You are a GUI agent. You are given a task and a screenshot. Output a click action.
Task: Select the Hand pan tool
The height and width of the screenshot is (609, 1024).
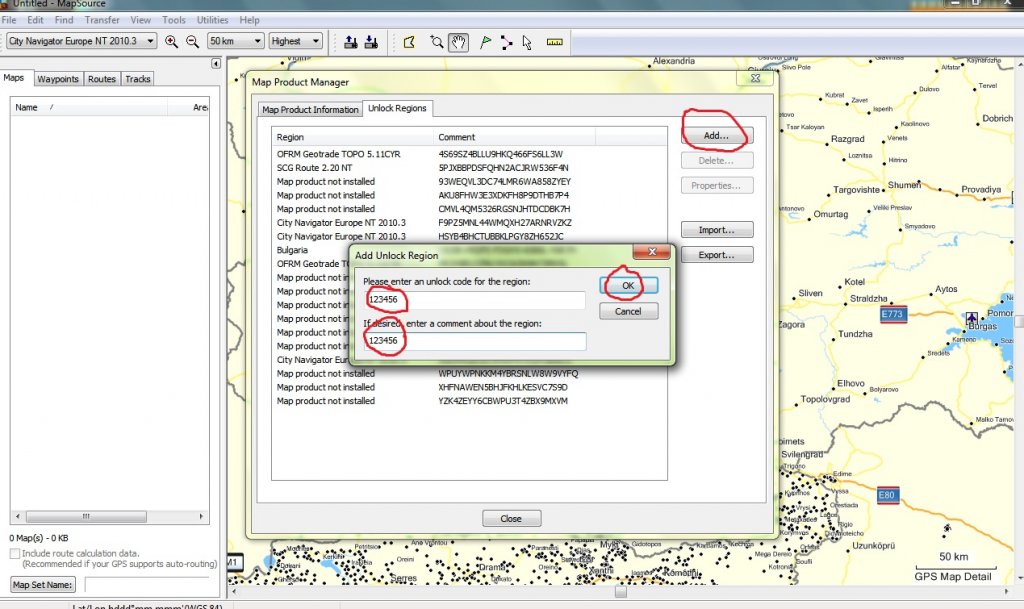(458, 42)
